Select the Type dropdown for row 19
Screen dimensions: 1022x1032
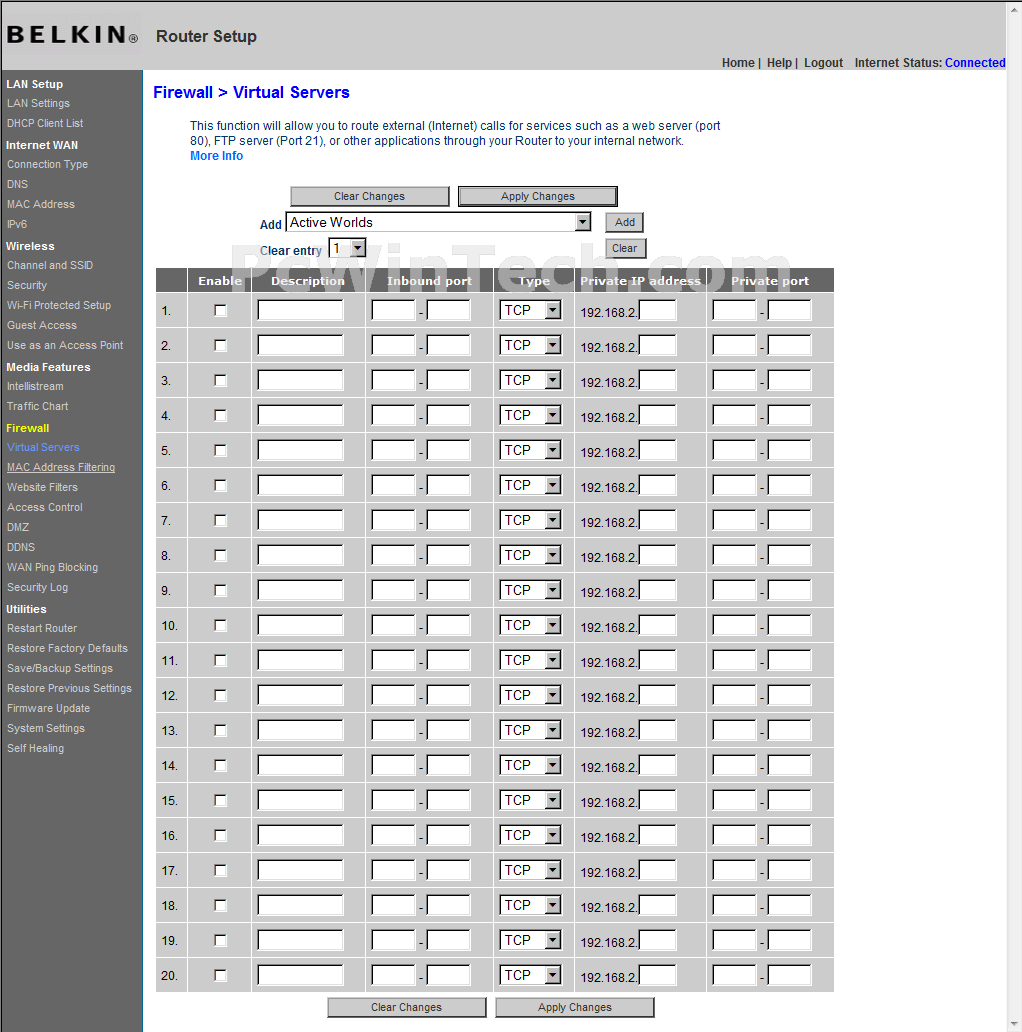point(530,941)
